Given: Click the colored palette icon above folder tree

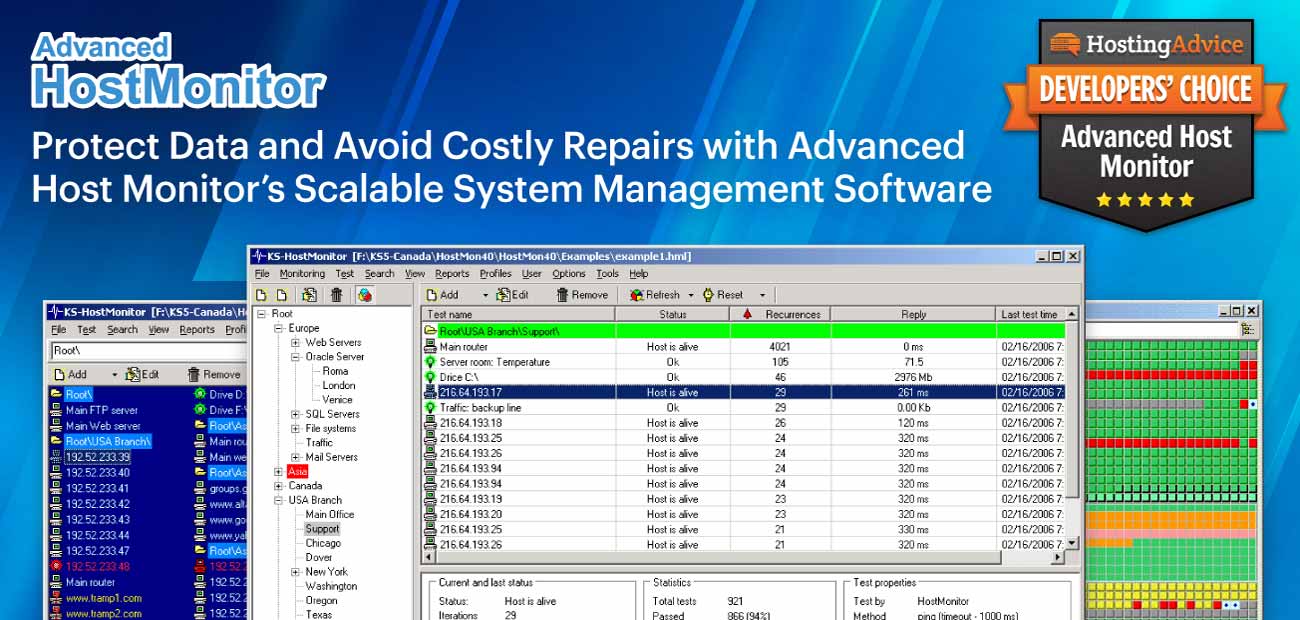Looking at the screenshot, I should 365,295.
